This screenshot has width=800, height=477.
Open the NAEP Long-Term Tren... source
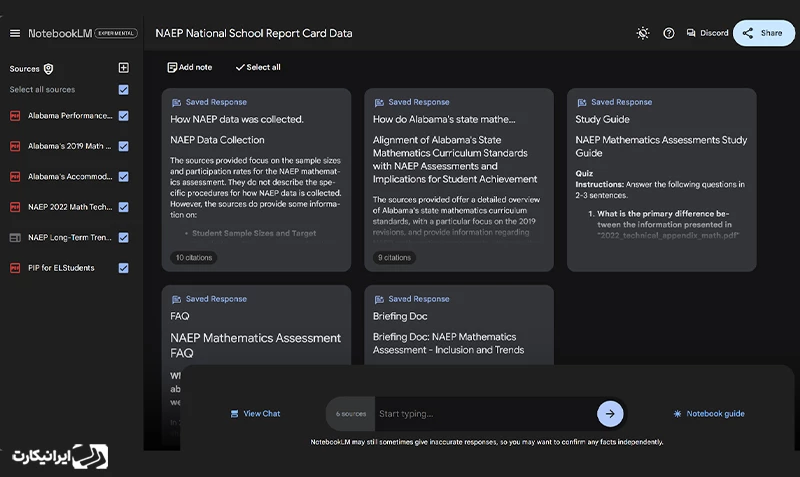(x=70, y=238)
